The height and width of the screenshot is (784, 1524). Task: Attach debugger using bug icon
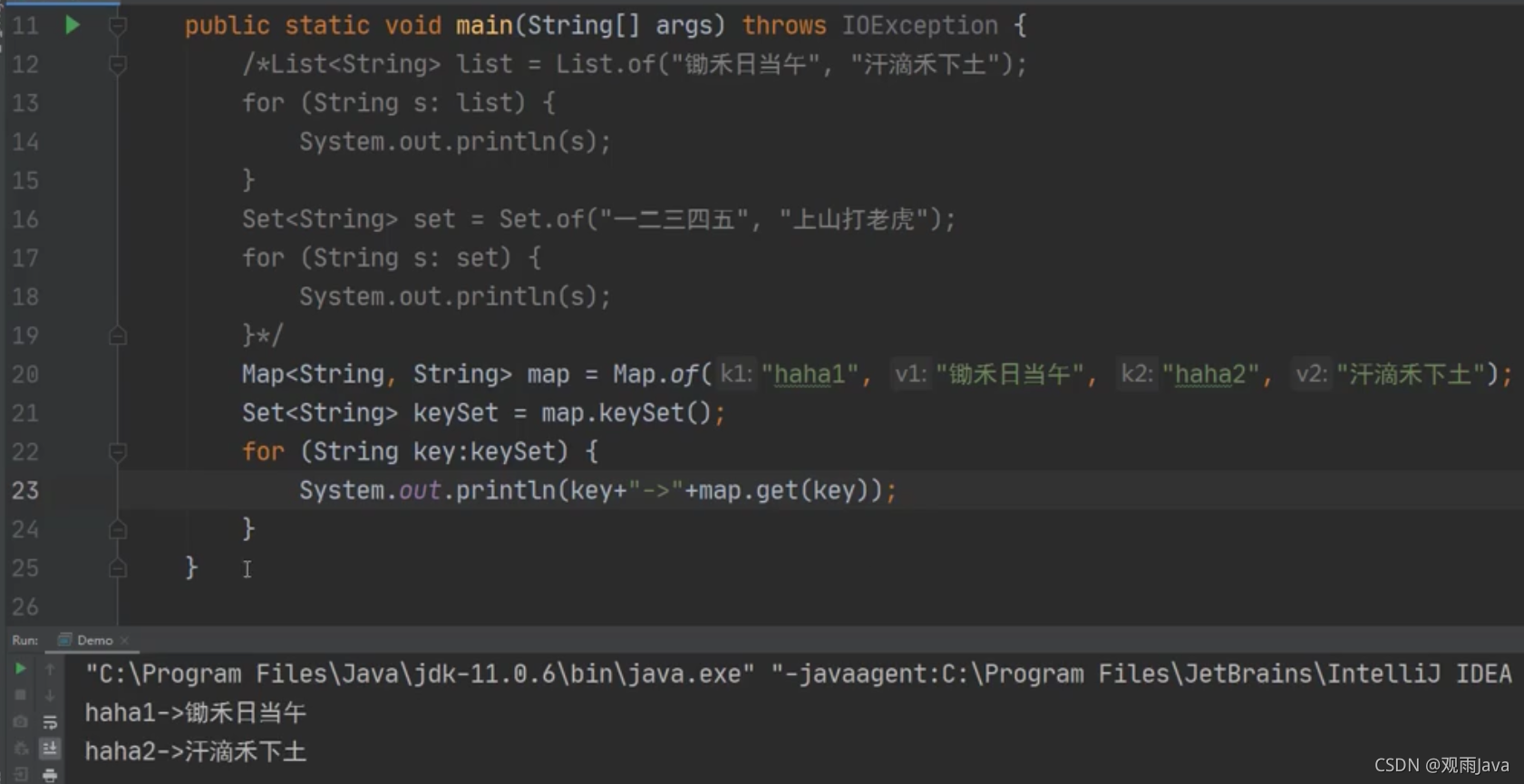[20, 749]
